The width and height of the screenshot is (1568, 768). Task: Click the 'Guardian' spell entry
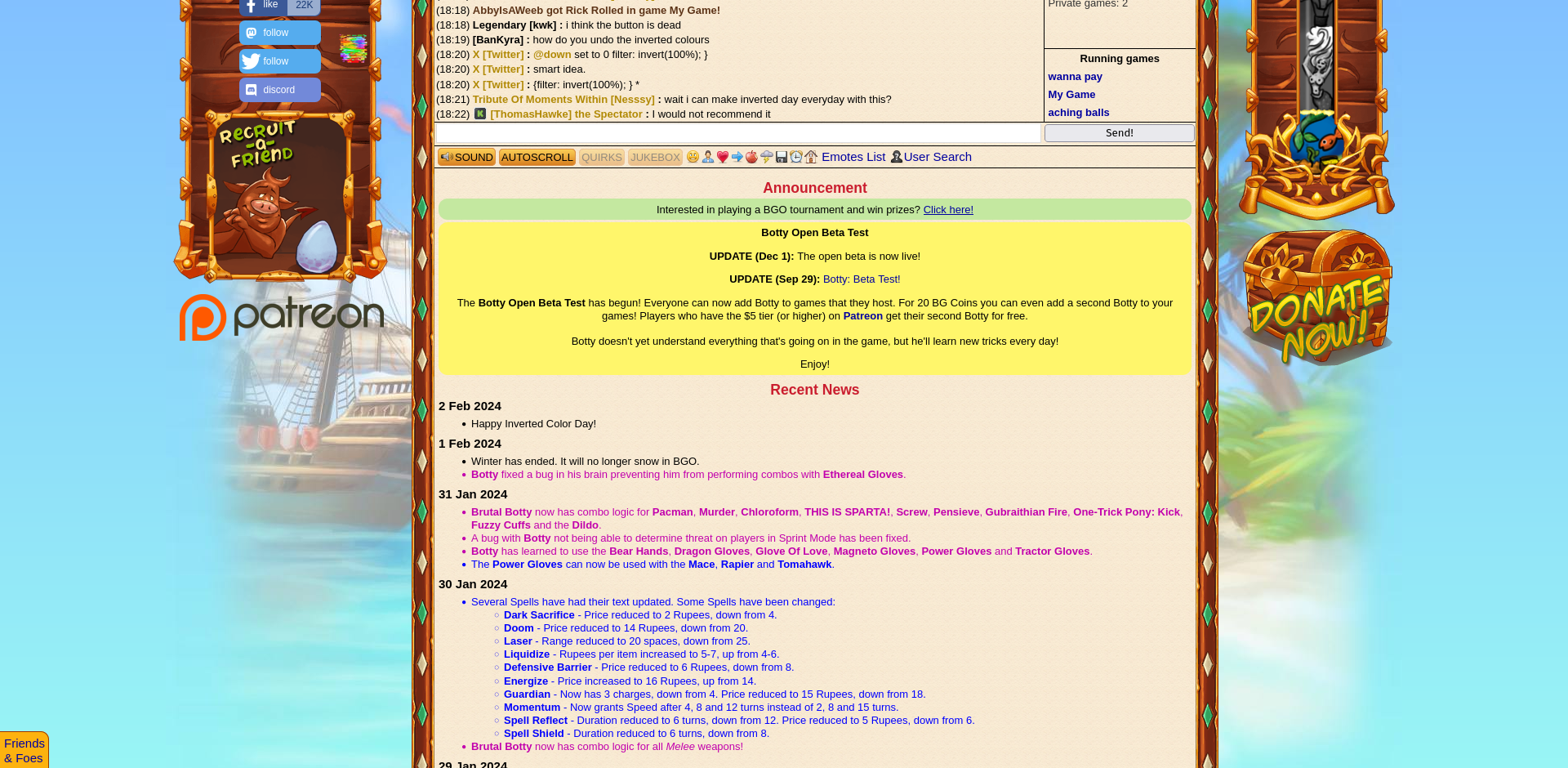527,694
